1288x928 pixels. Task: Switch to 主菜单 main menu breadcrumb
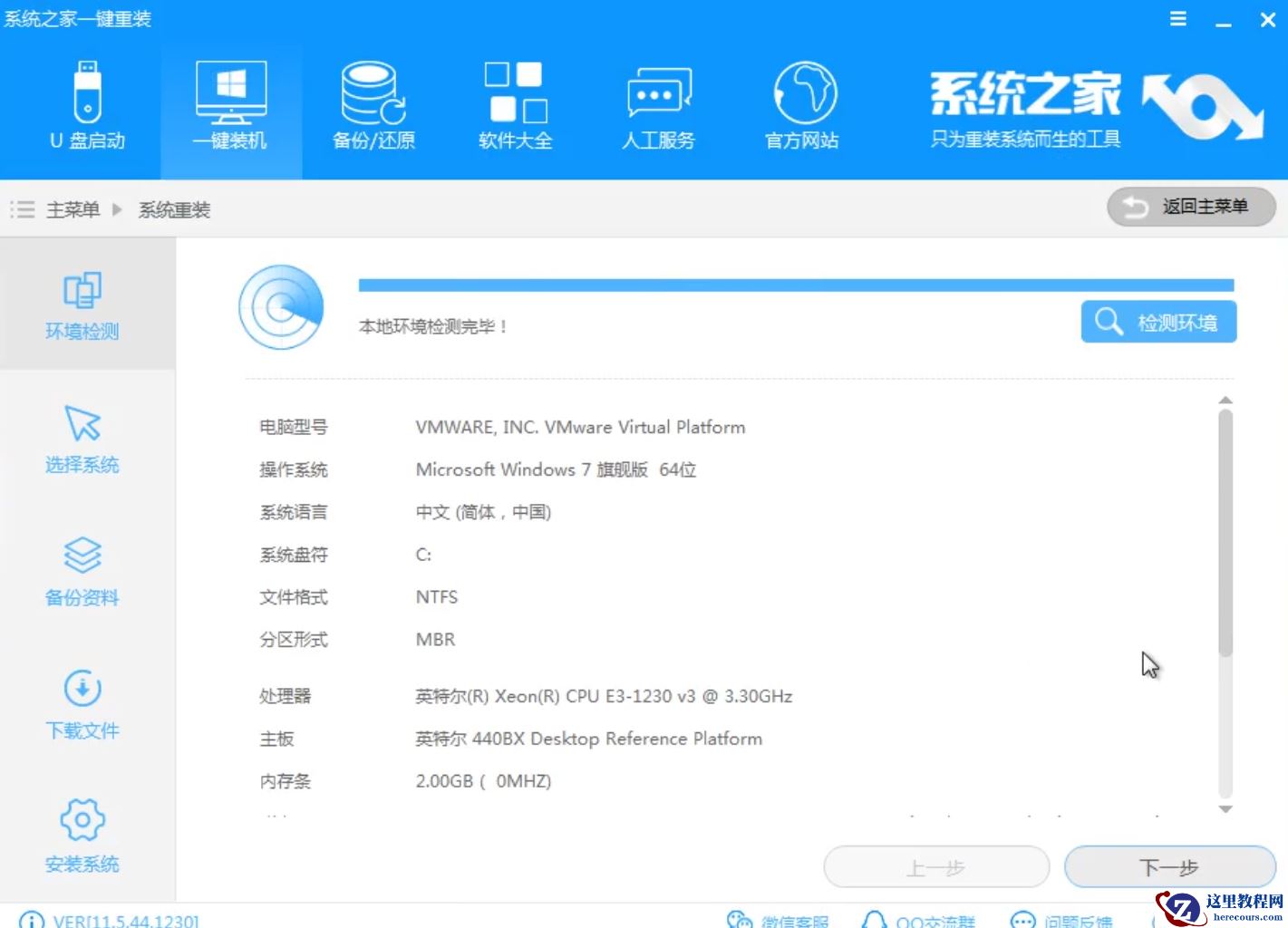coord(73,209)
